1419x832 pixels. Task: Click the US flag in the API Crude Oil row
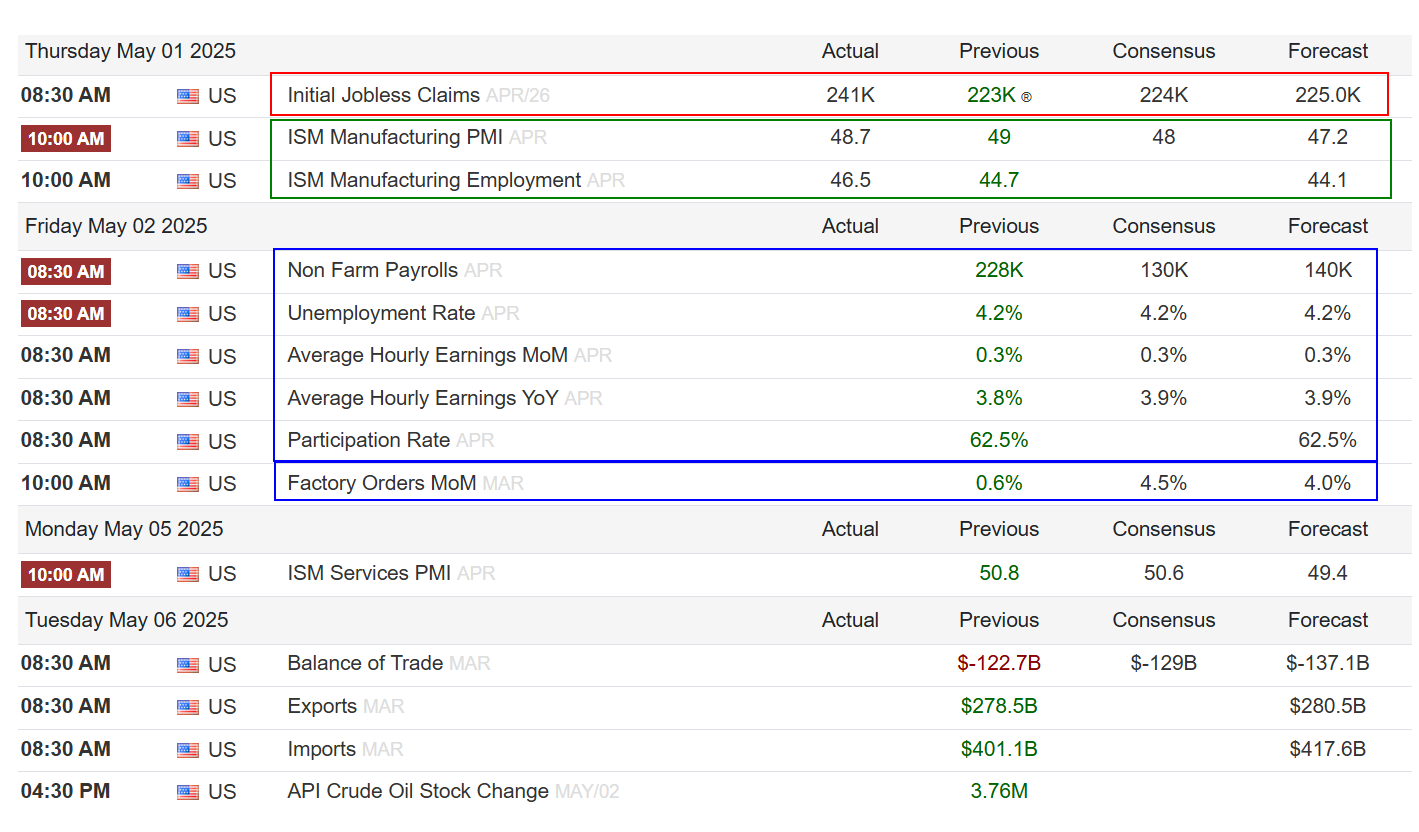tap(188, 793)
